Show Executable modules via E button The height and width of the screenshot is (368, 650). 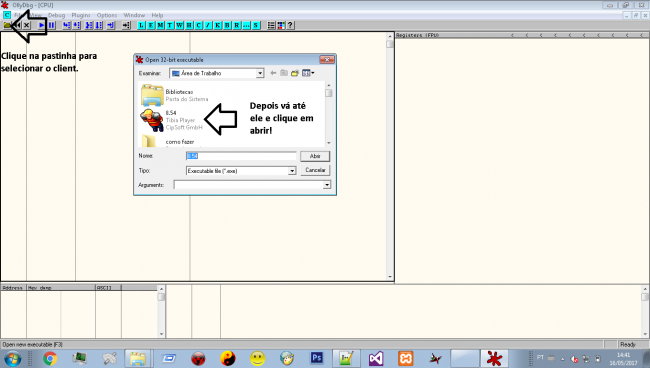(151, 25)
